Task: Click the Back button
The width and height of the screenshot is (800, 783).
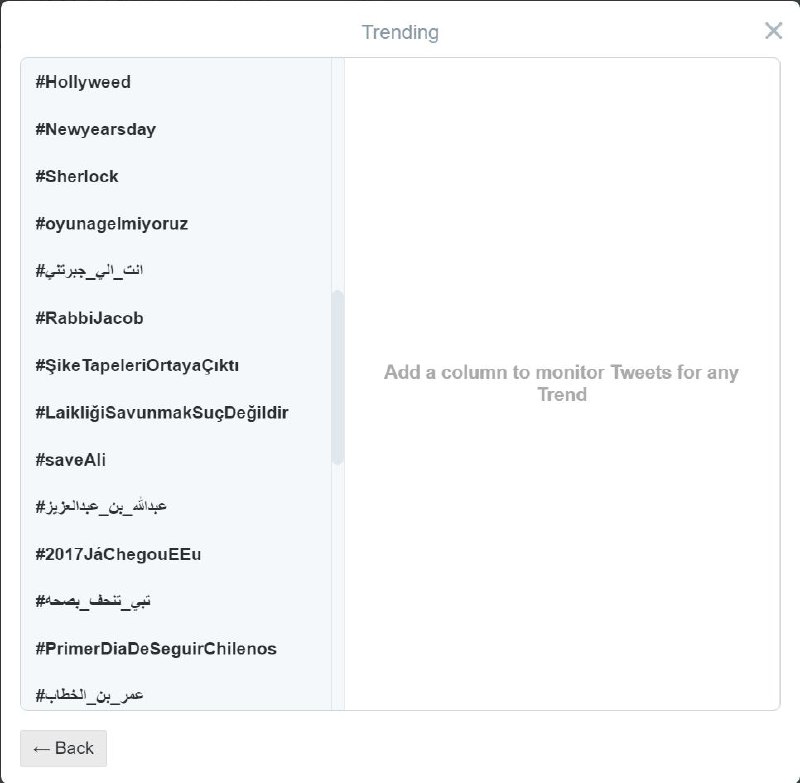Action: click(x=63, y=748)
